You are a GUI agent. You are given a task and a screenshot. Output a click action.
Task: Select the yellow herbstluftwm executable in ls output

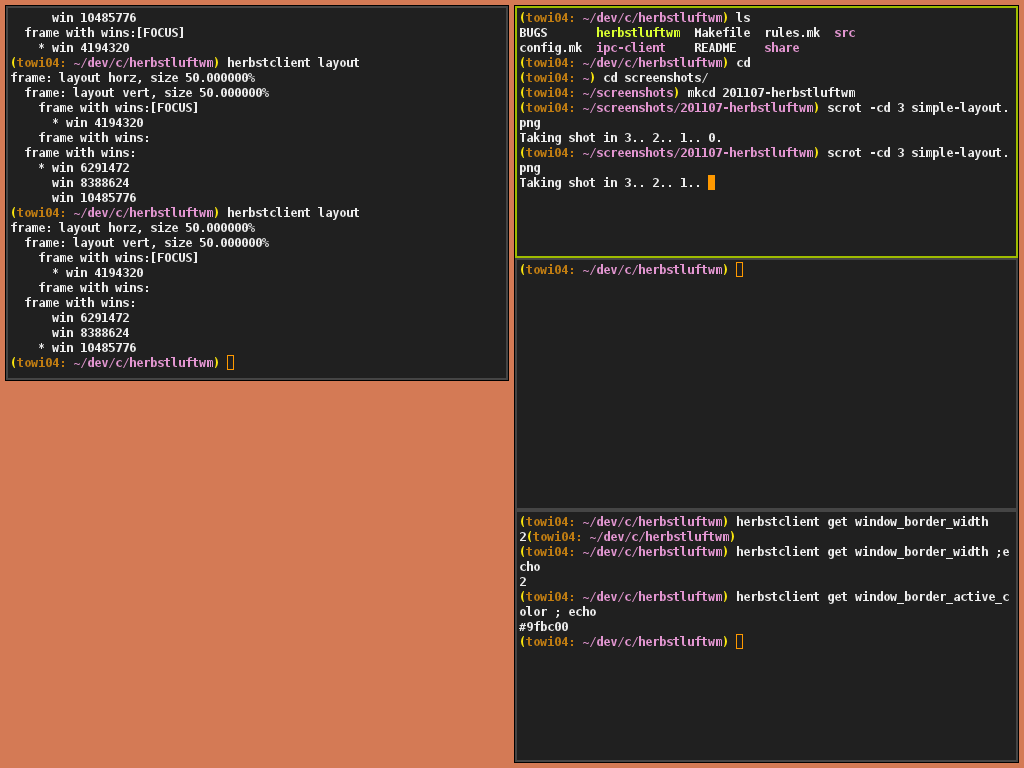point(638,33)
